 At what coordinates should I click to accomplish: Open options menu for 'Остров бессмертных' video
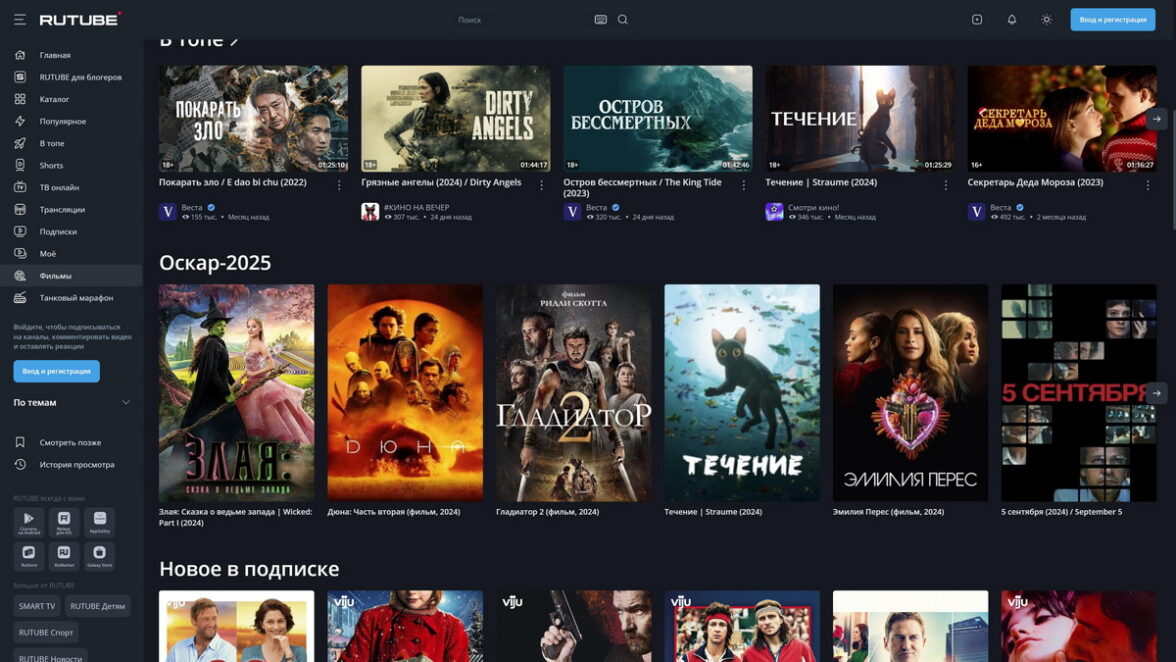pos(743,185)
